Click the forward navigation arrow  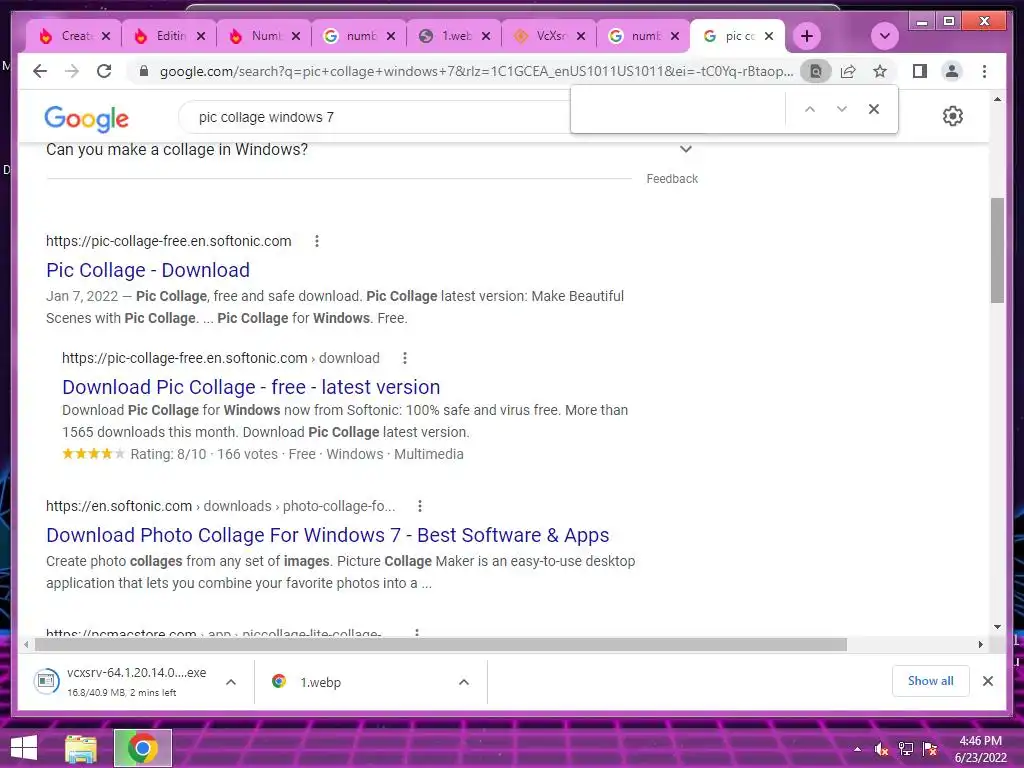click(x=72, y=71)
